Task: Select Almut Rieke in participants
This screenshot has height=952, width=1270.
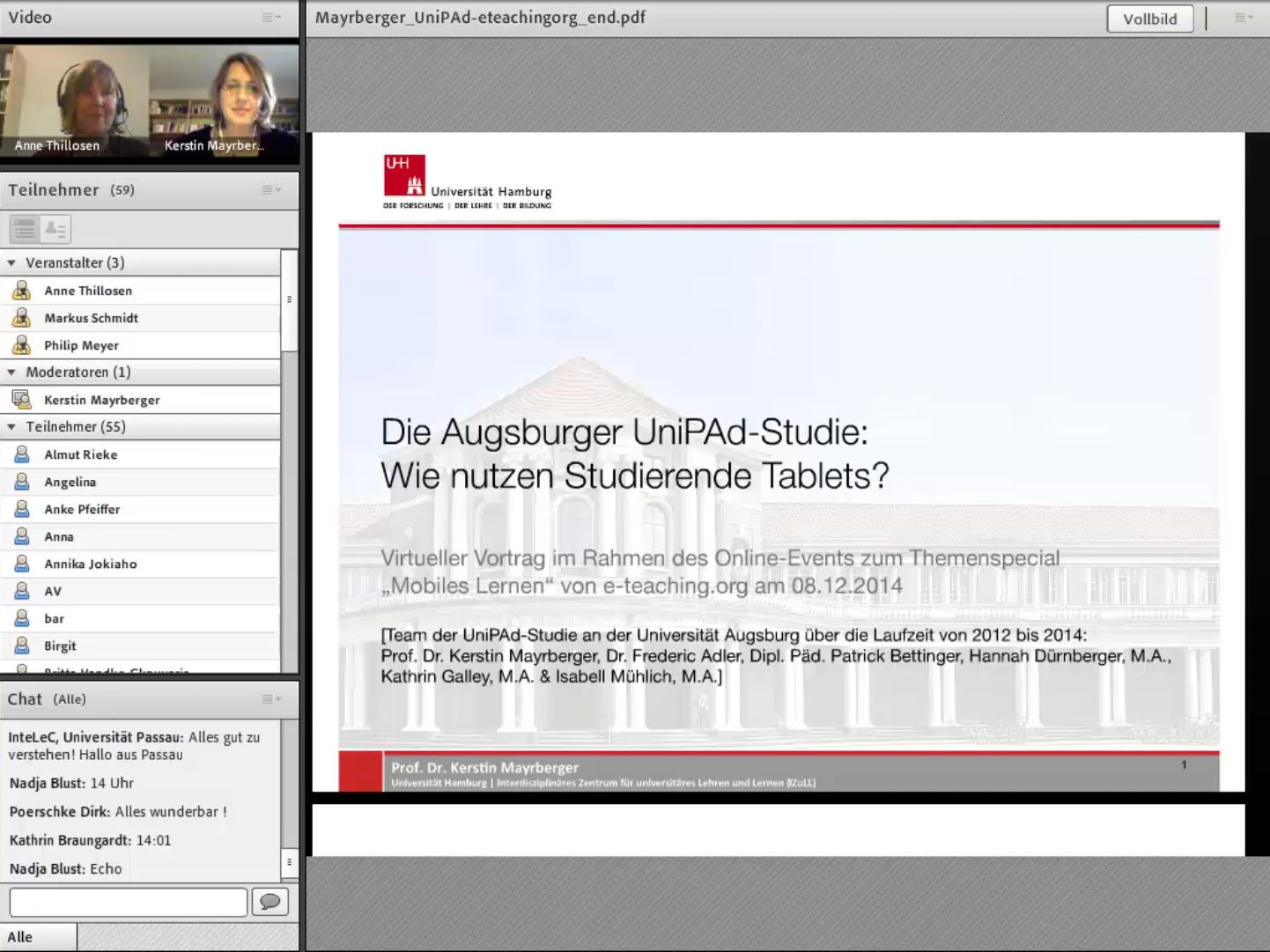Action: (x=141, y=454)
